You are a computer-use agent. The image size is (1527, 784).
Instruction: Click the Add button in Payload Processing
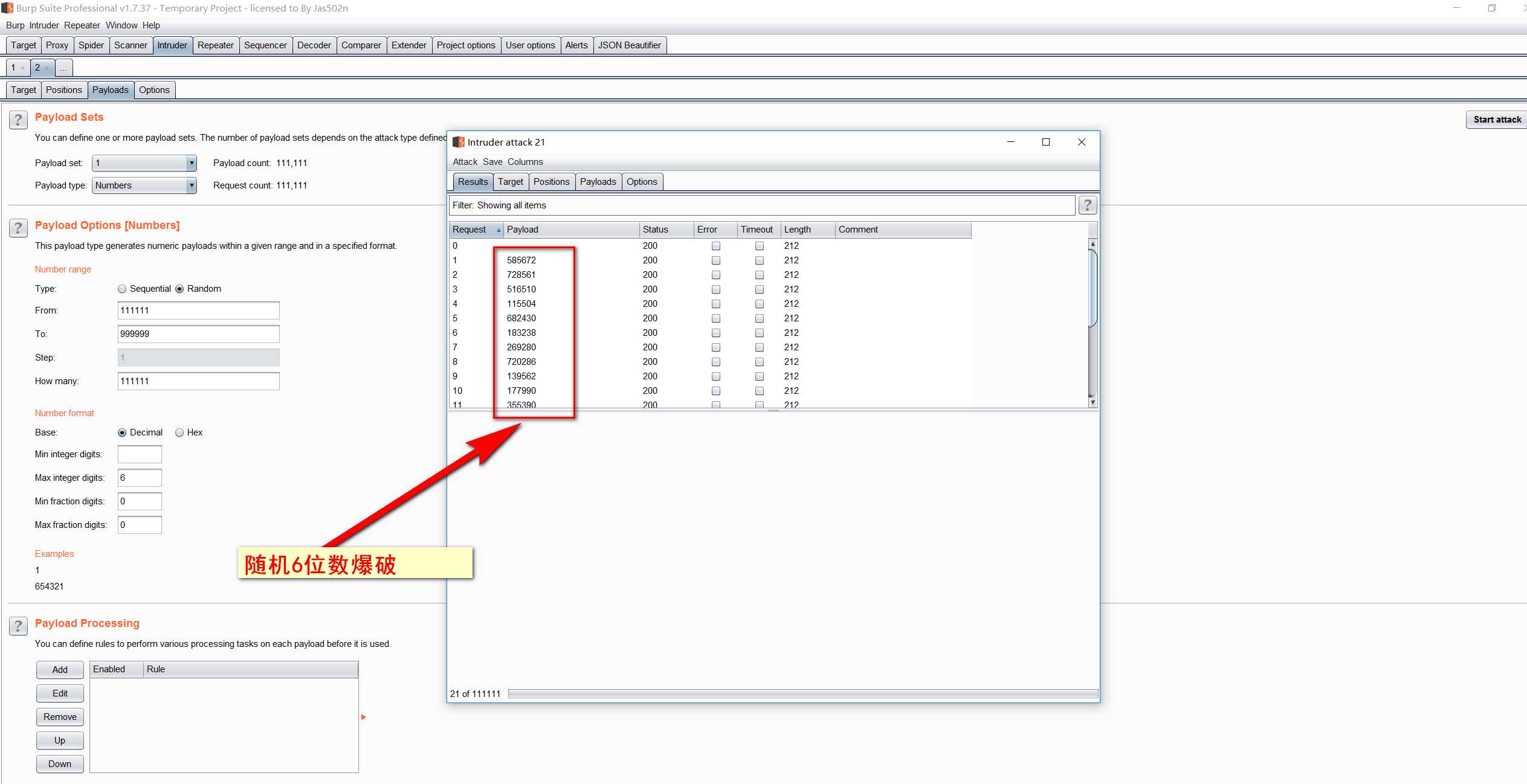point(60,669)
